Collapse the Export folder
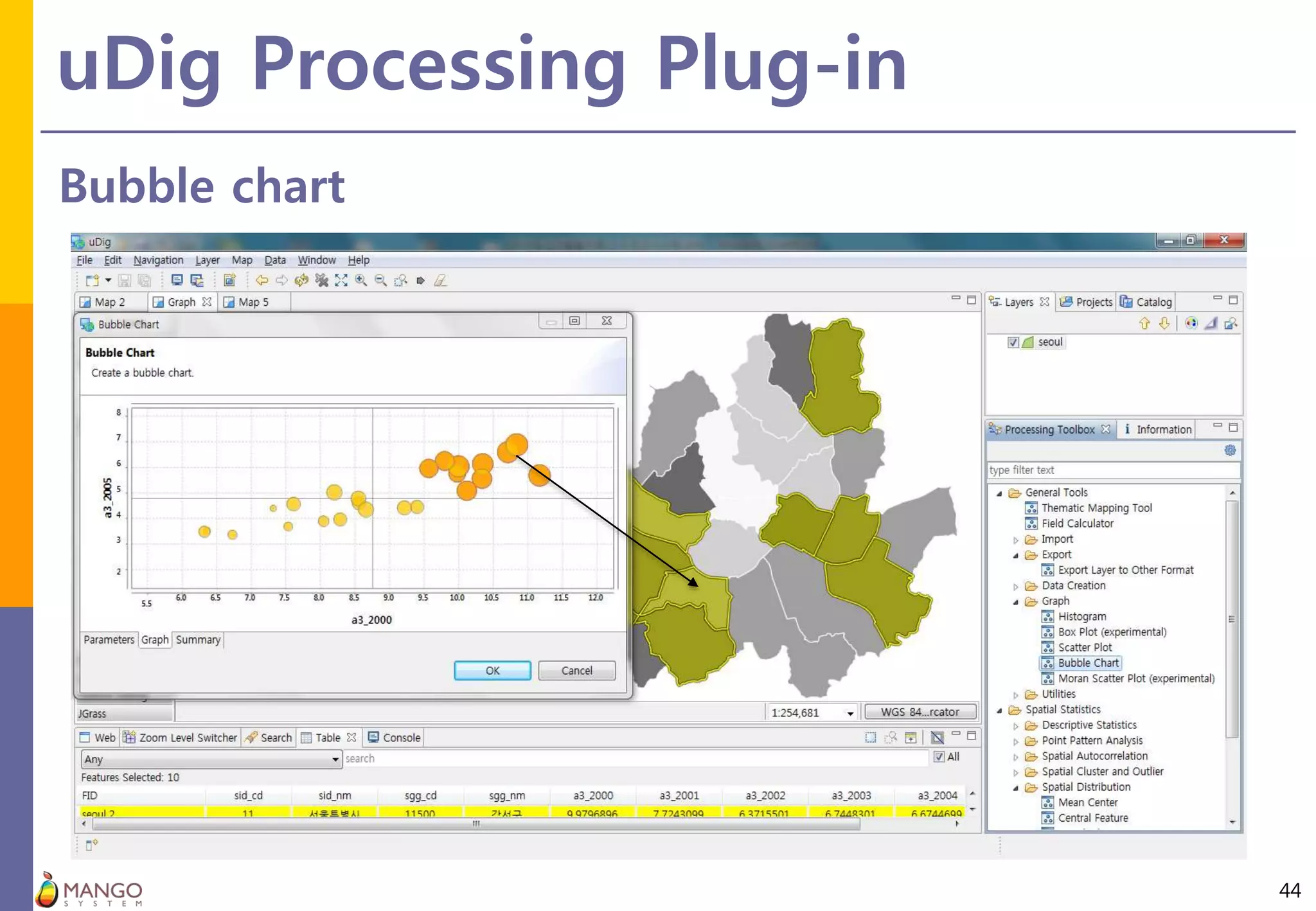Viewport: 1316px width, 911px height. click(x=1016, y=556)
